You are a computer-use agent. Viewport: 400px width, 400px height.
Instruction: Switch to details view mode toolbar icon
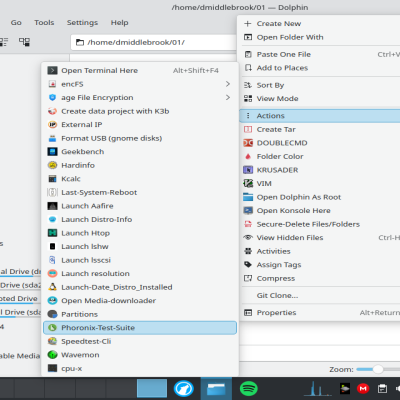[24, 42]
